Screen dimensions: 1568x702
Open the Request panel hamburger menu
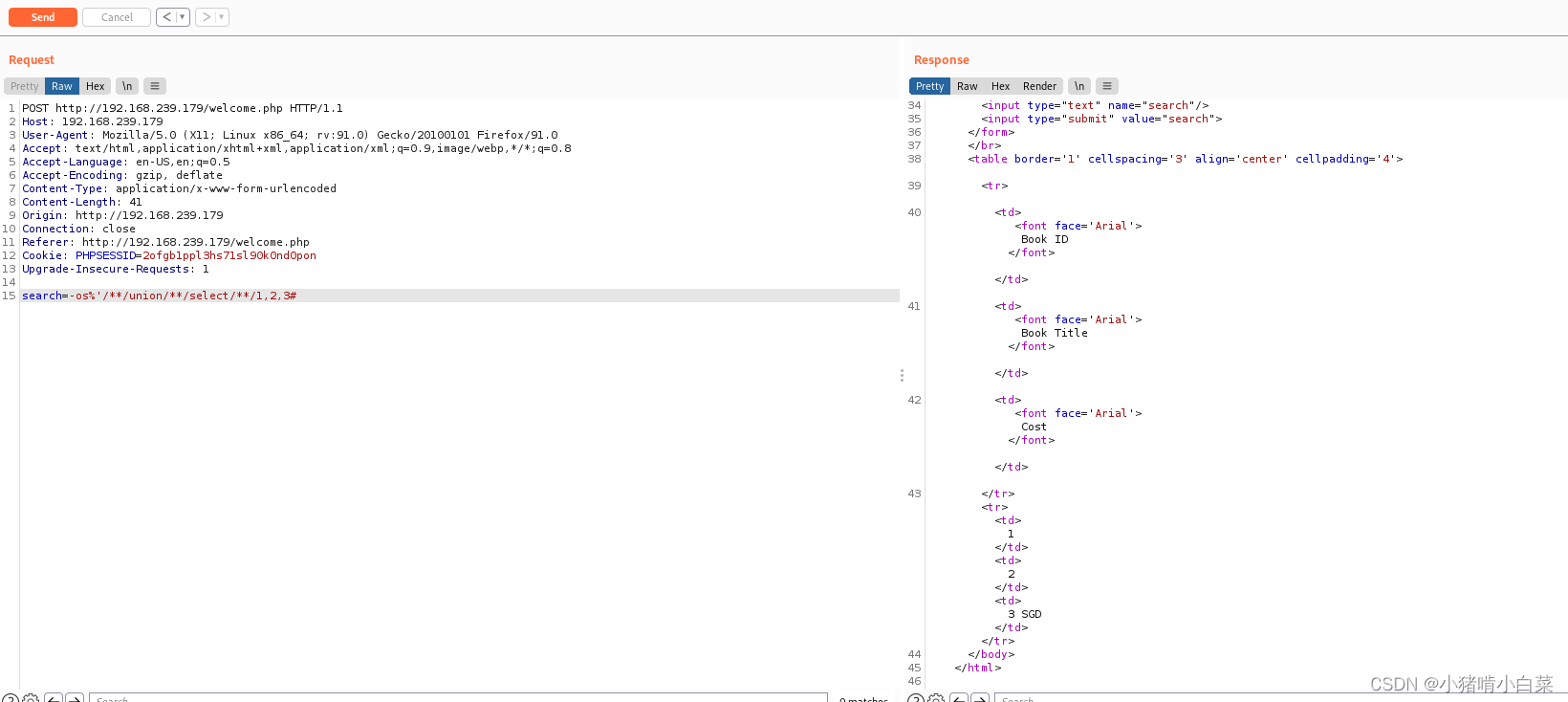[155, 86]
